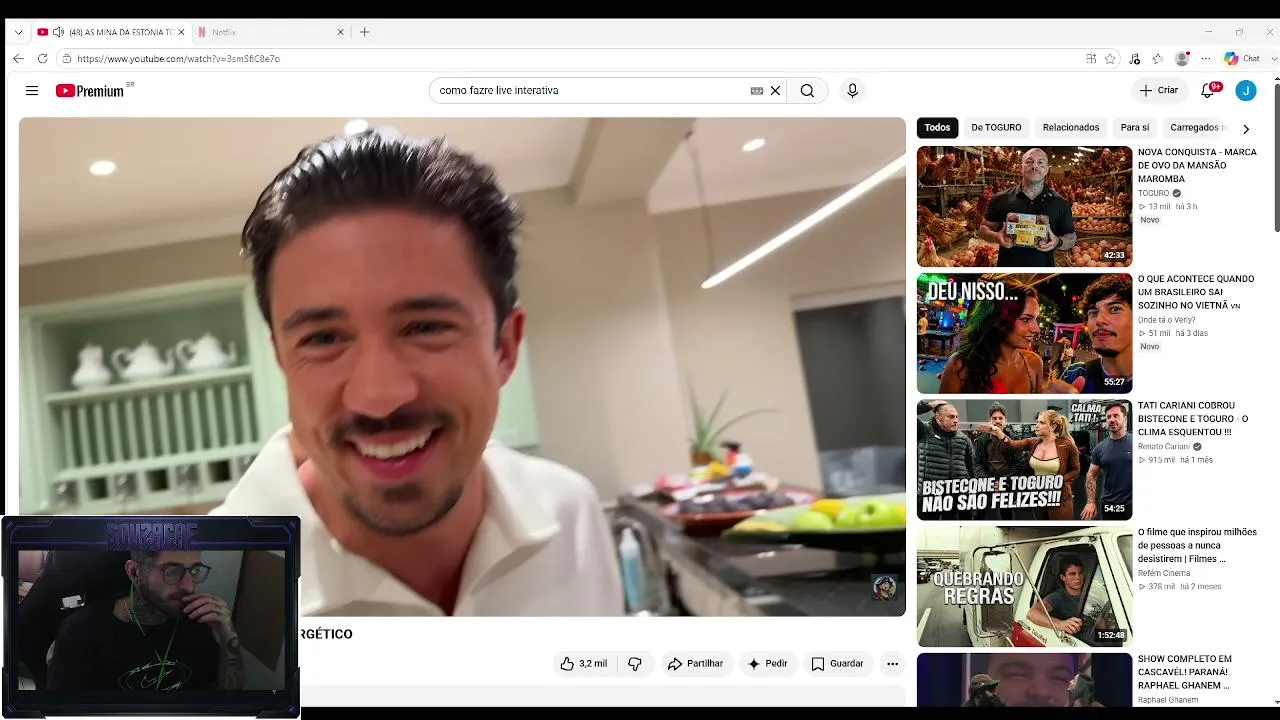Open the browser favorites list
Image resolution: width=1280 pixels, height=720 pixels.
pos(1157,59)
